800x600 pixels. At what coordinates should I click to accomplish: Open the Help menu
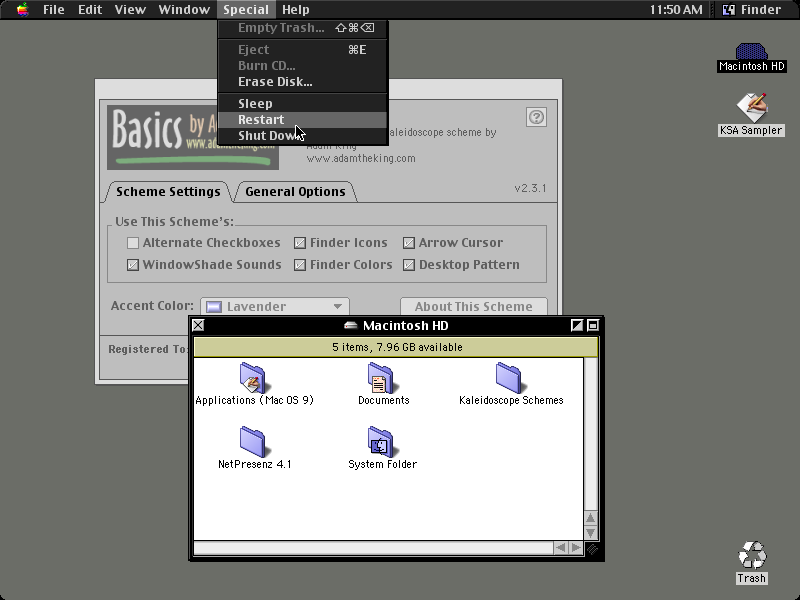coord(296,10)
